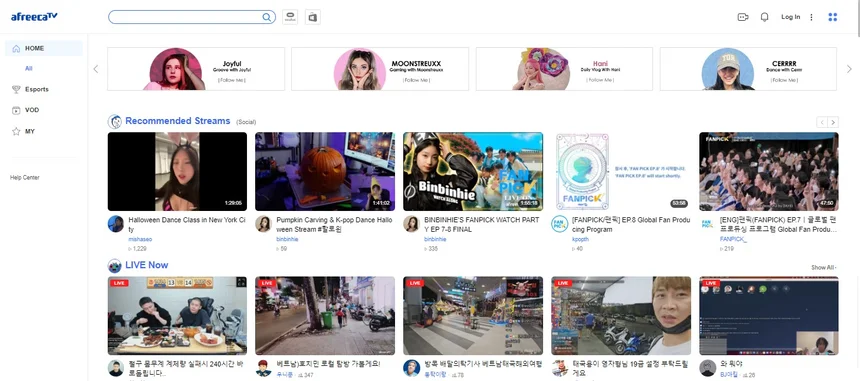The image size is (860, 381).
Task: Open the blue apps grid icon
Action: pos(833,17)
